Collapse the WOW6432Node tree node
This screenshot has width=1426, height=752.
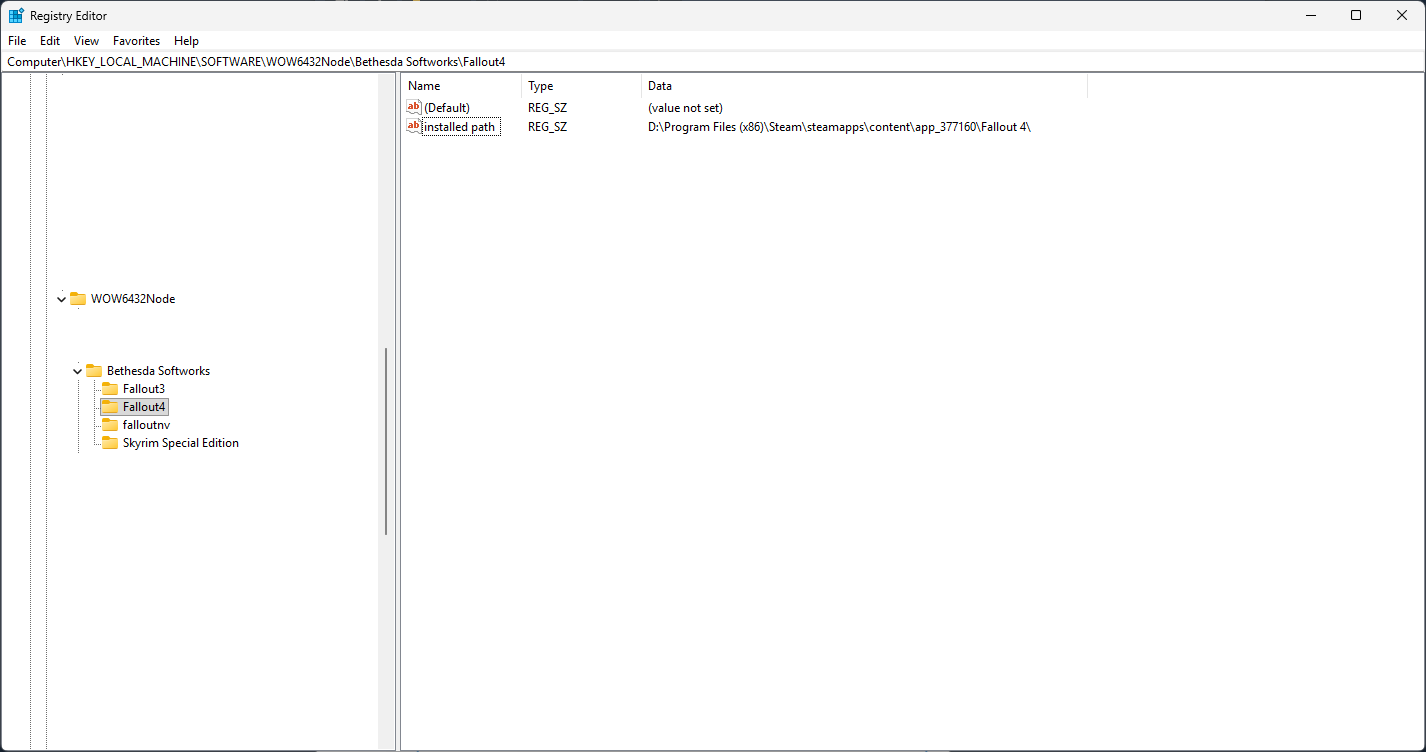[62, 299]
